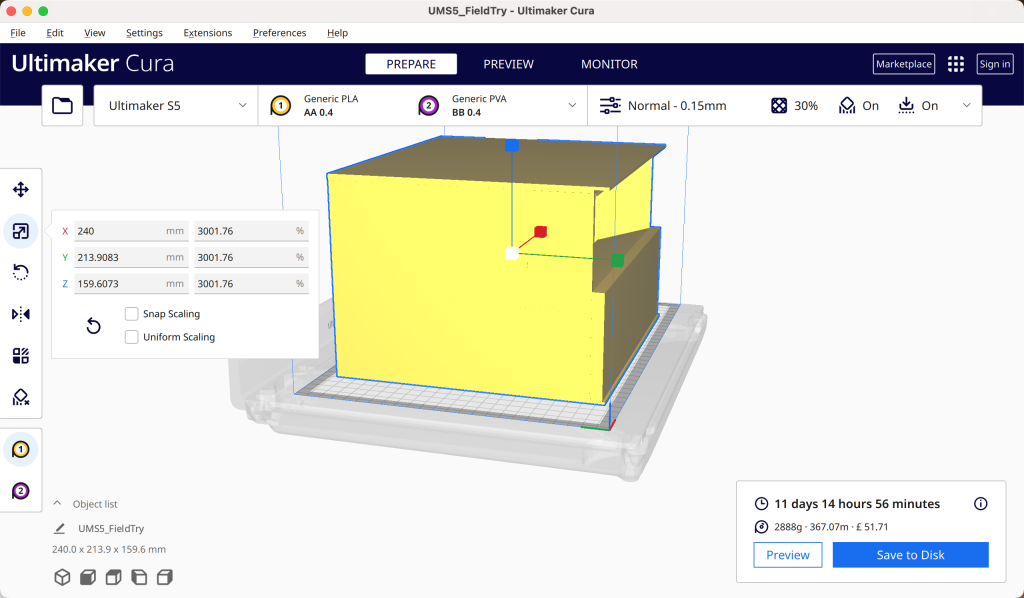This screenshot has height=598, width=1024.
Task: Open Per Model Settings tool
Action: pos(21,356)
